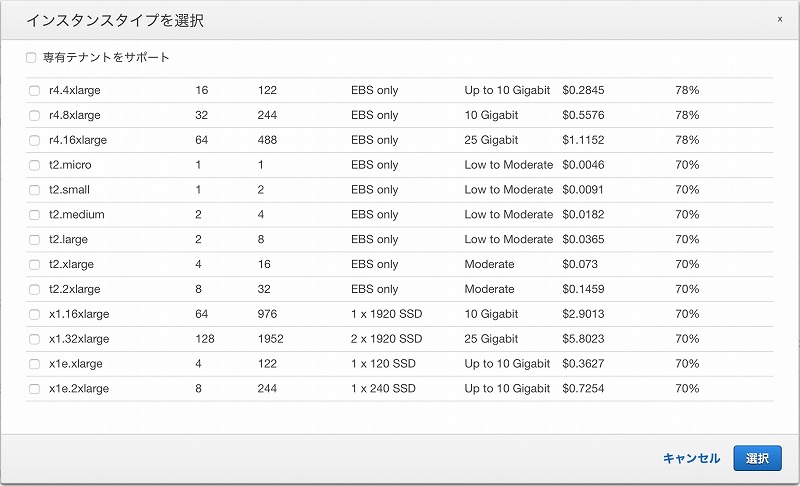Enable the 専有テナントをサポート checkbox
Image resolution: width=800 pixels, height=486 pixels.
(x=31, y=58)
